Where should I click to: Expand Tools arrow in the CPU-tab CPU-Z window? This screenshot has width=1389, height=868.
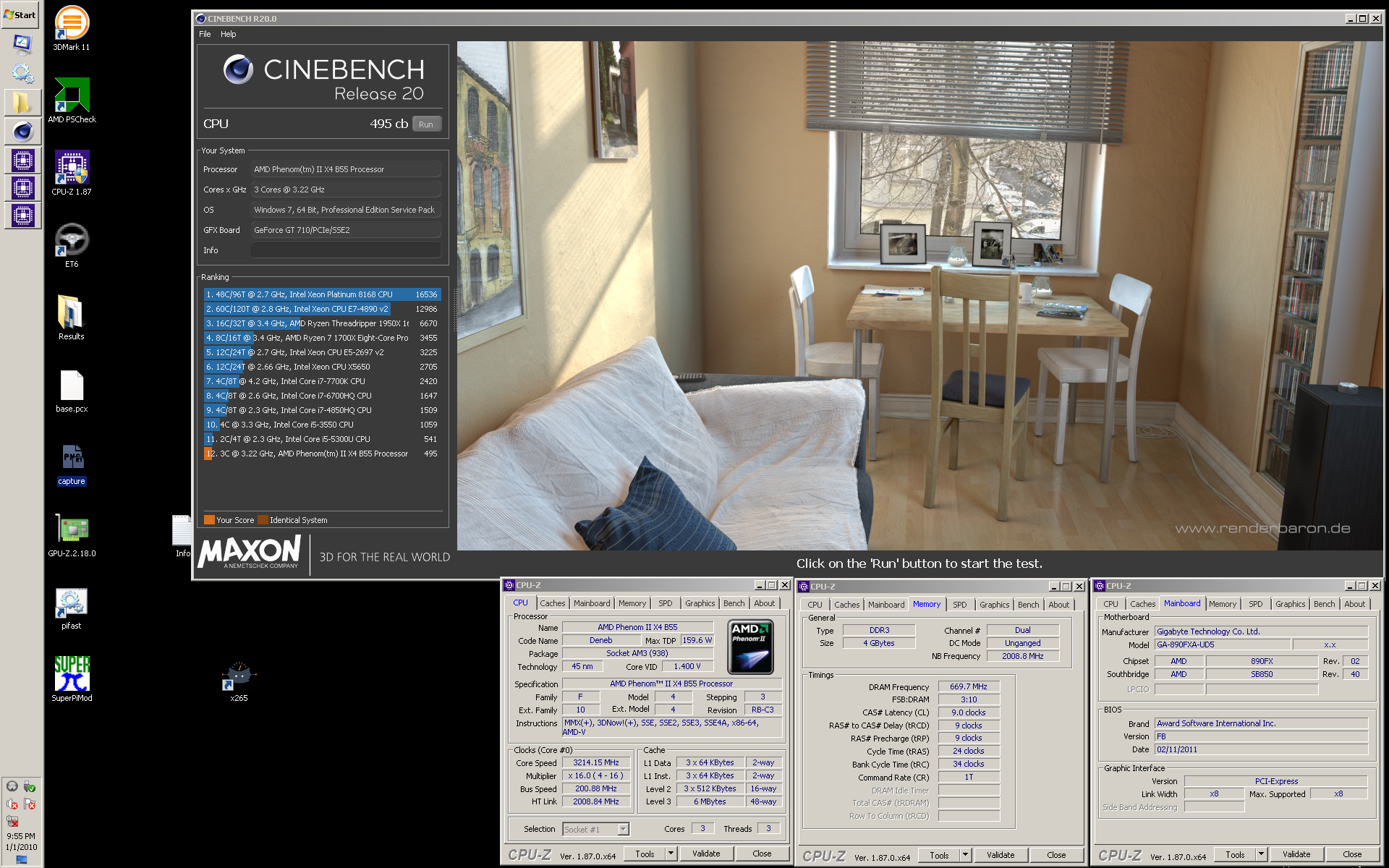coord(671,854)
